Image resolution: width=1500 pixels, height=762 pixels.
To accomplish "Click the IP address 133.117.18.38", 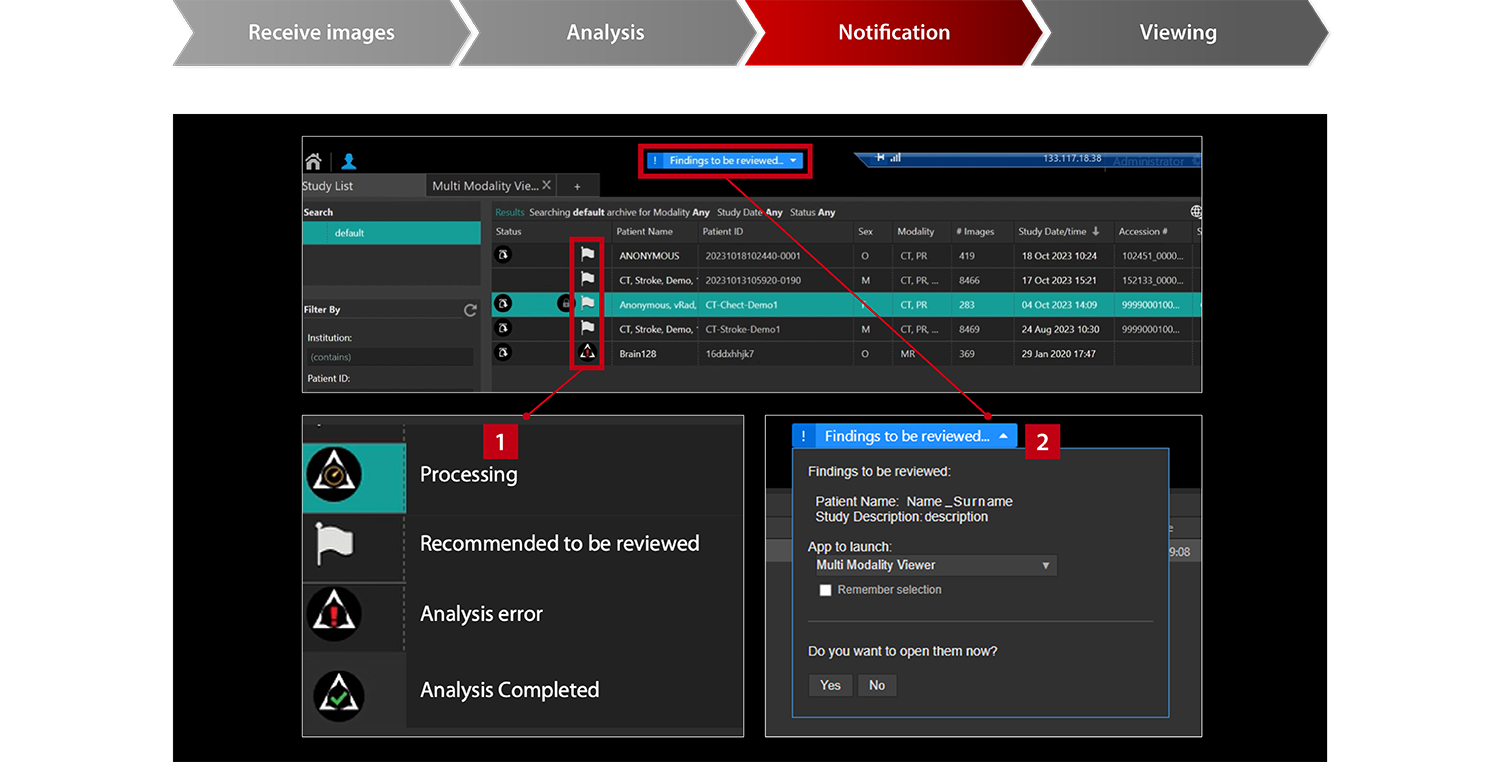I will click(x=1071, y=158).
